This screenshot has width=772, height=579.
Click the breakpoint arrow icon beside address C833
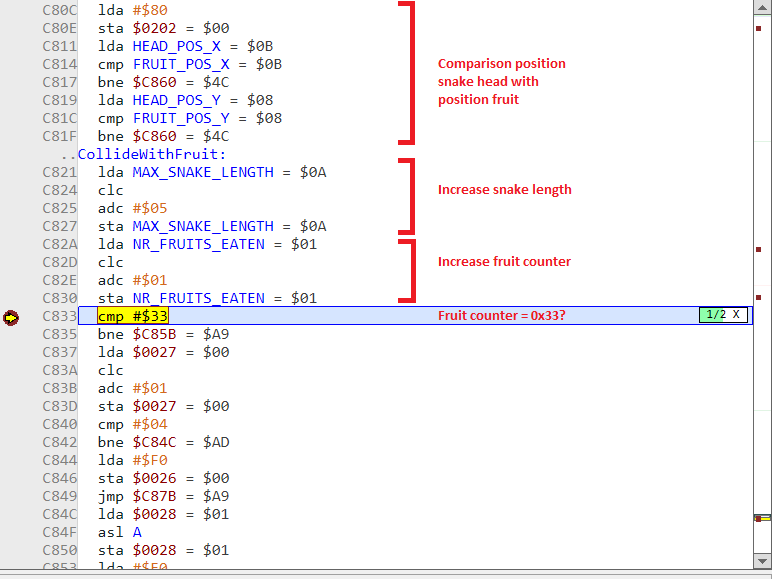click(x=11, y=318)
